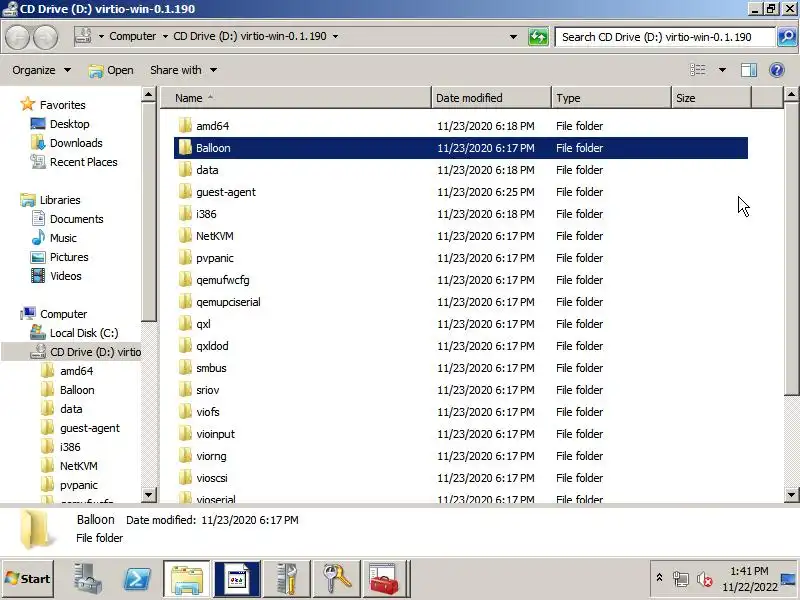Launch Windows PowerShell from taskbar
Image resolution: width=800 pixels, height=600 pixels.
tap(137, 579)
